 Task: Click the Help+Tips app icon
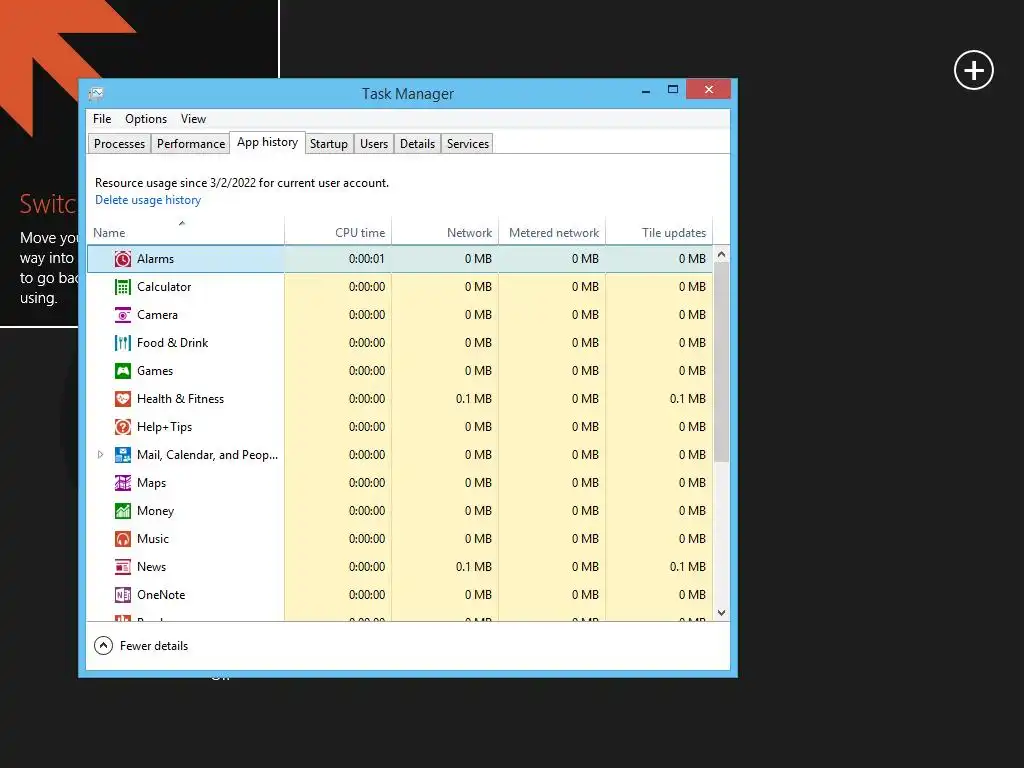(123, 427)
